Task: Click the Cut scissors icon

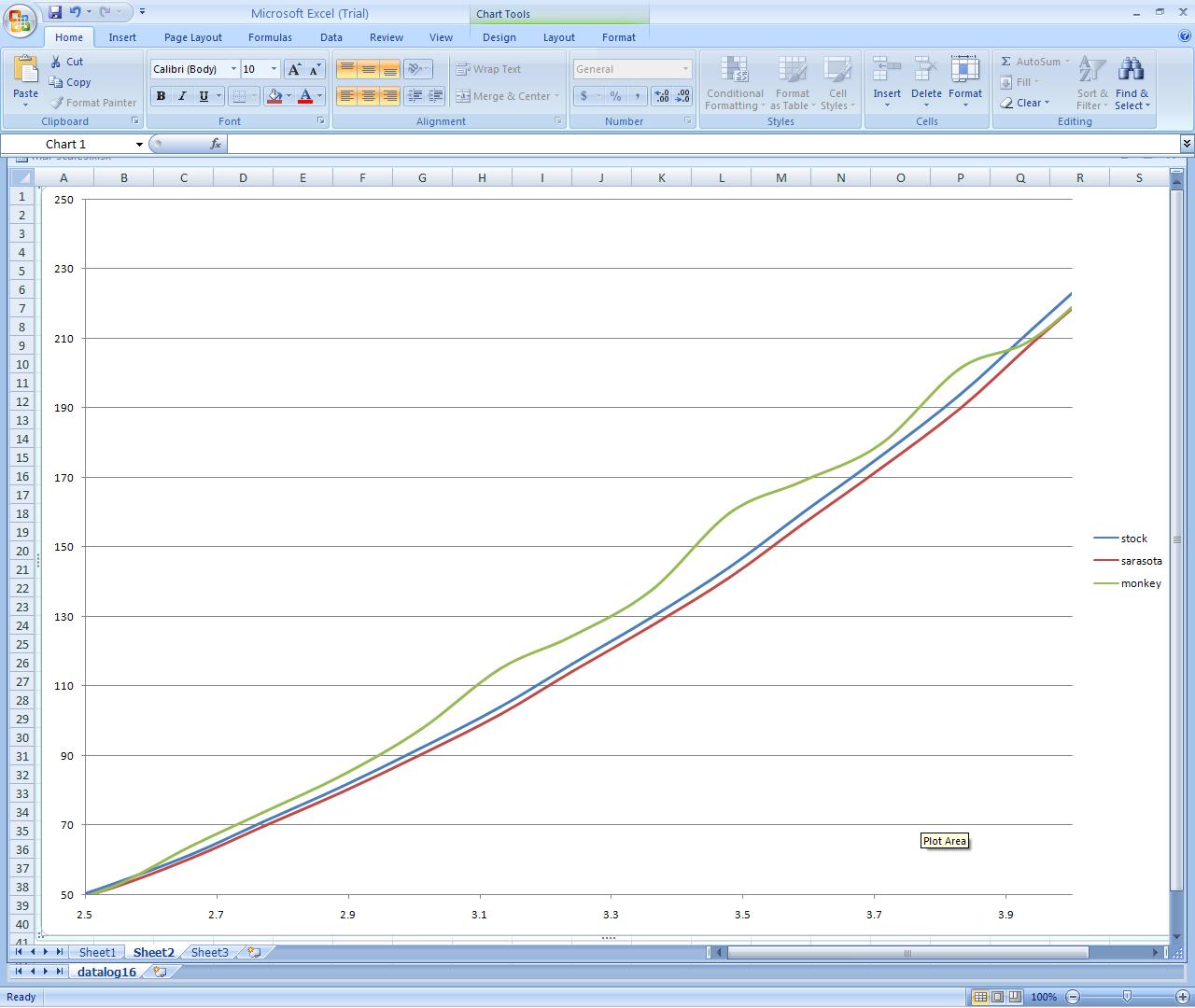Action: click(56, 62)
